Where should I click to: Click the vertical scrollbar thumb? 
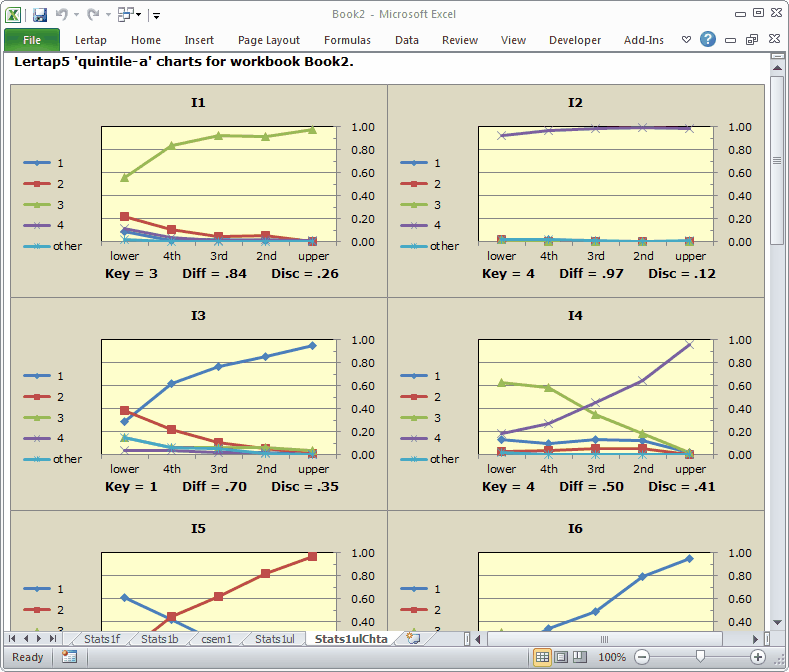click(x=777, y=160)
